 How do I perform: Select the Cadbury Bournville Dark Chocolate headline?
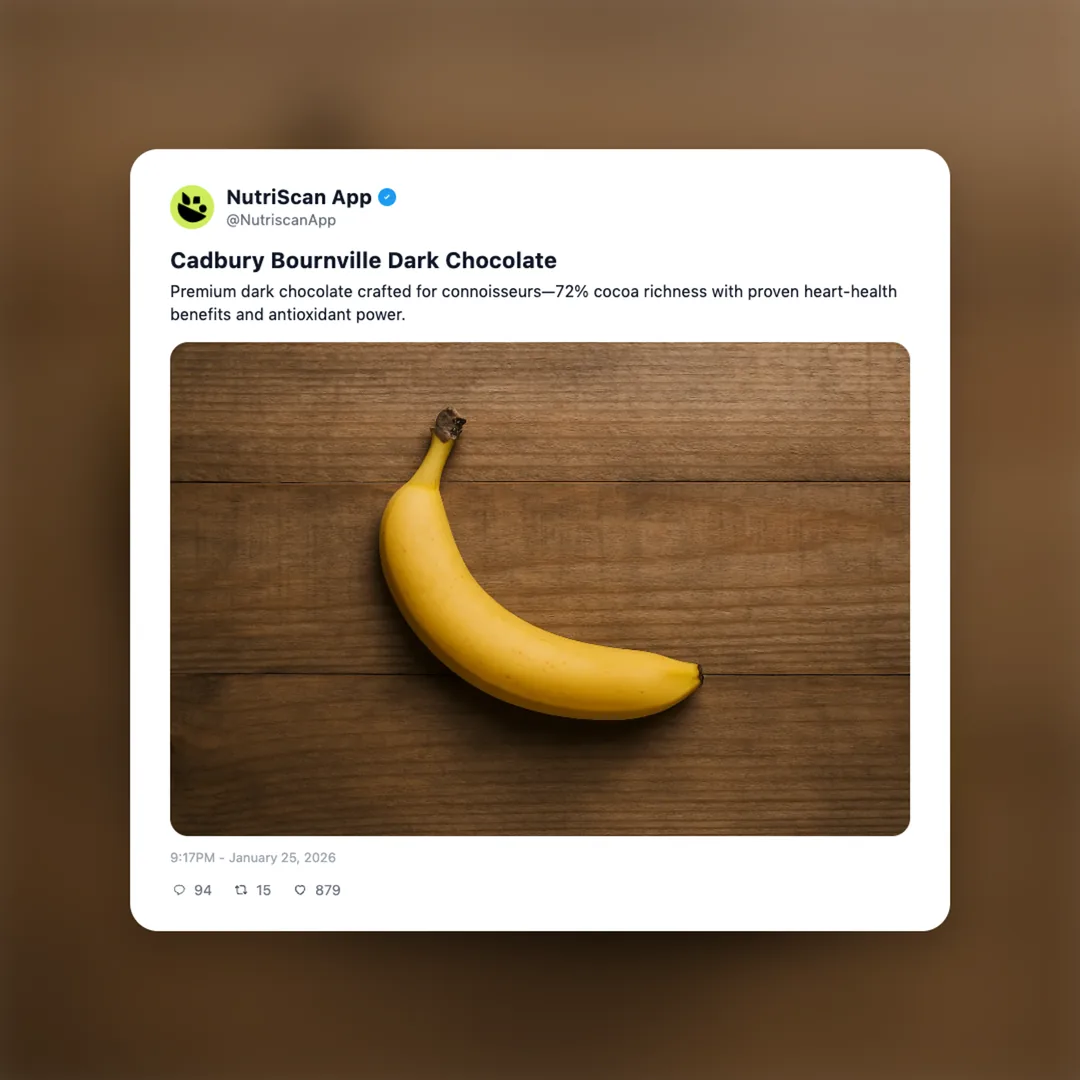click(363, 260)
